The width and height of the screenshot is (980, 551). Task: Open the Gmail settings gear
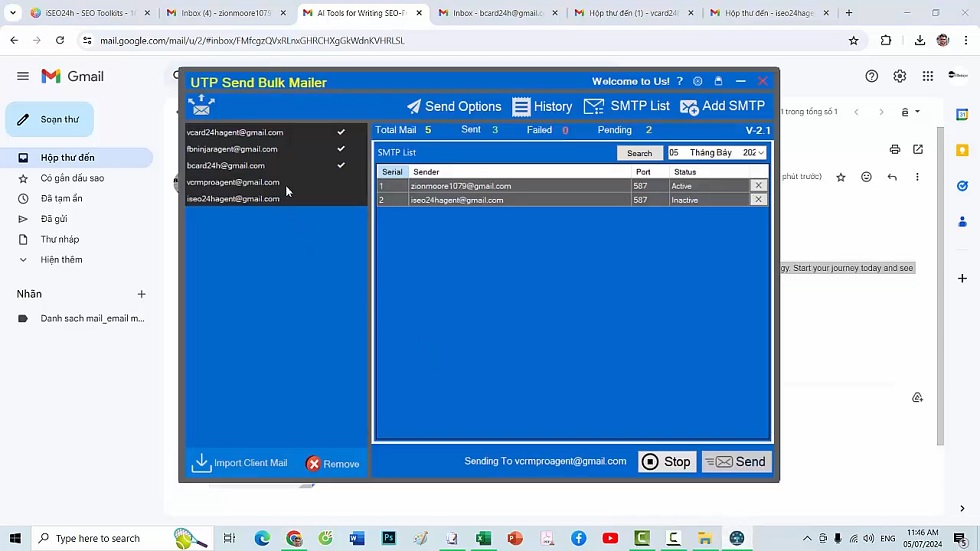coord(900,76)
